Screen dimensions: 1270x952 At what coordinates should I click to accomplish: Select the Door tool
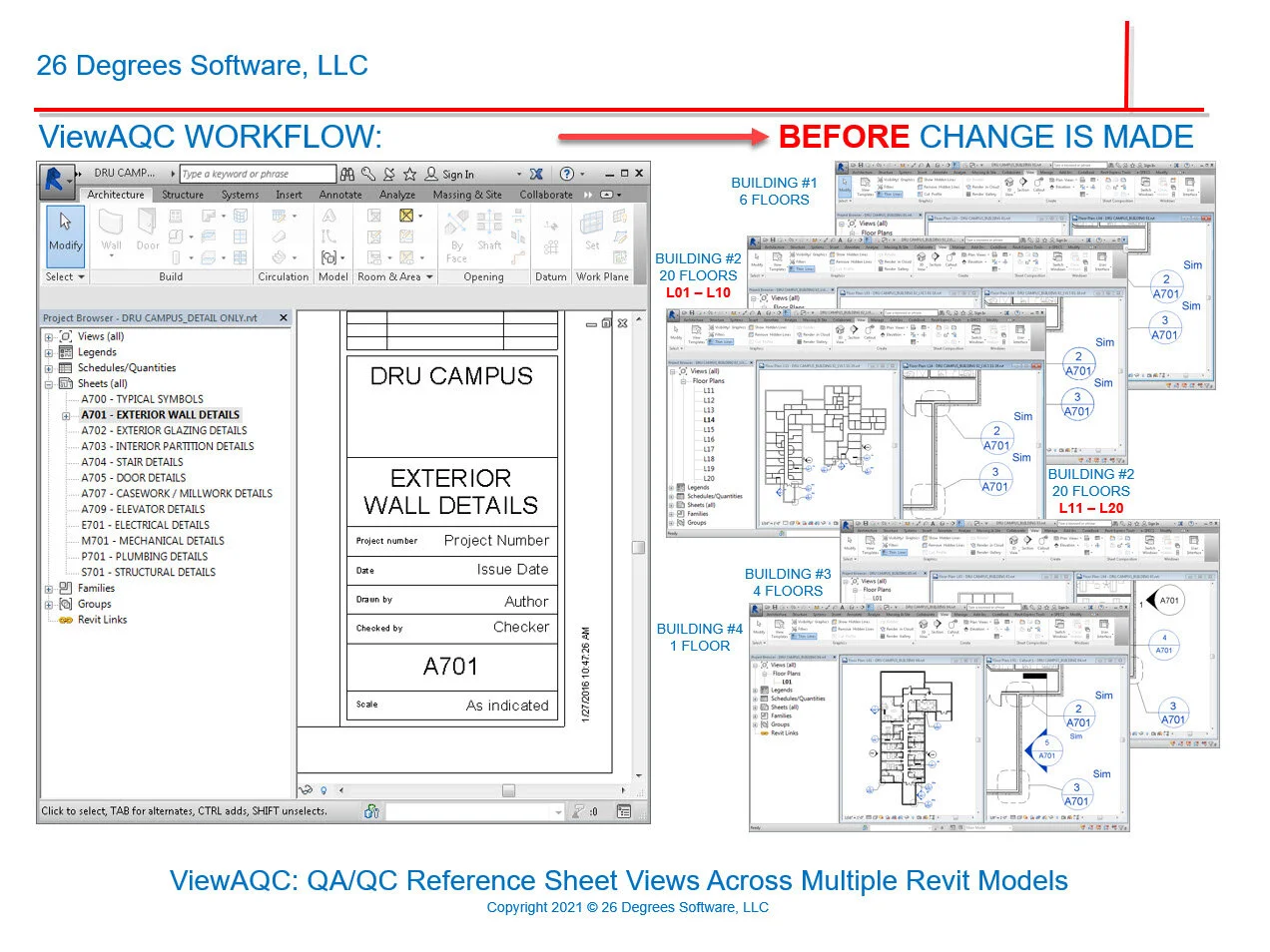pos(148,231)
